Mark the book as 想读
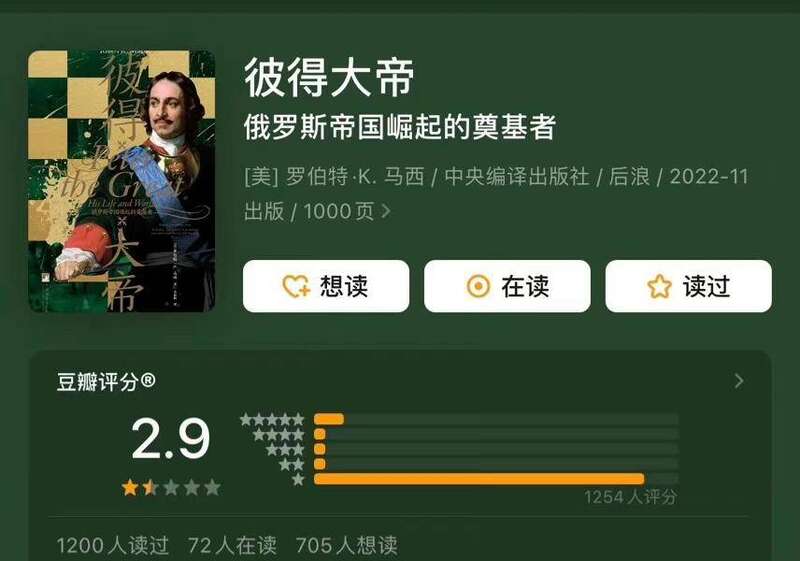The height and width of the screenshot is (561, 800). pos(326,286)
